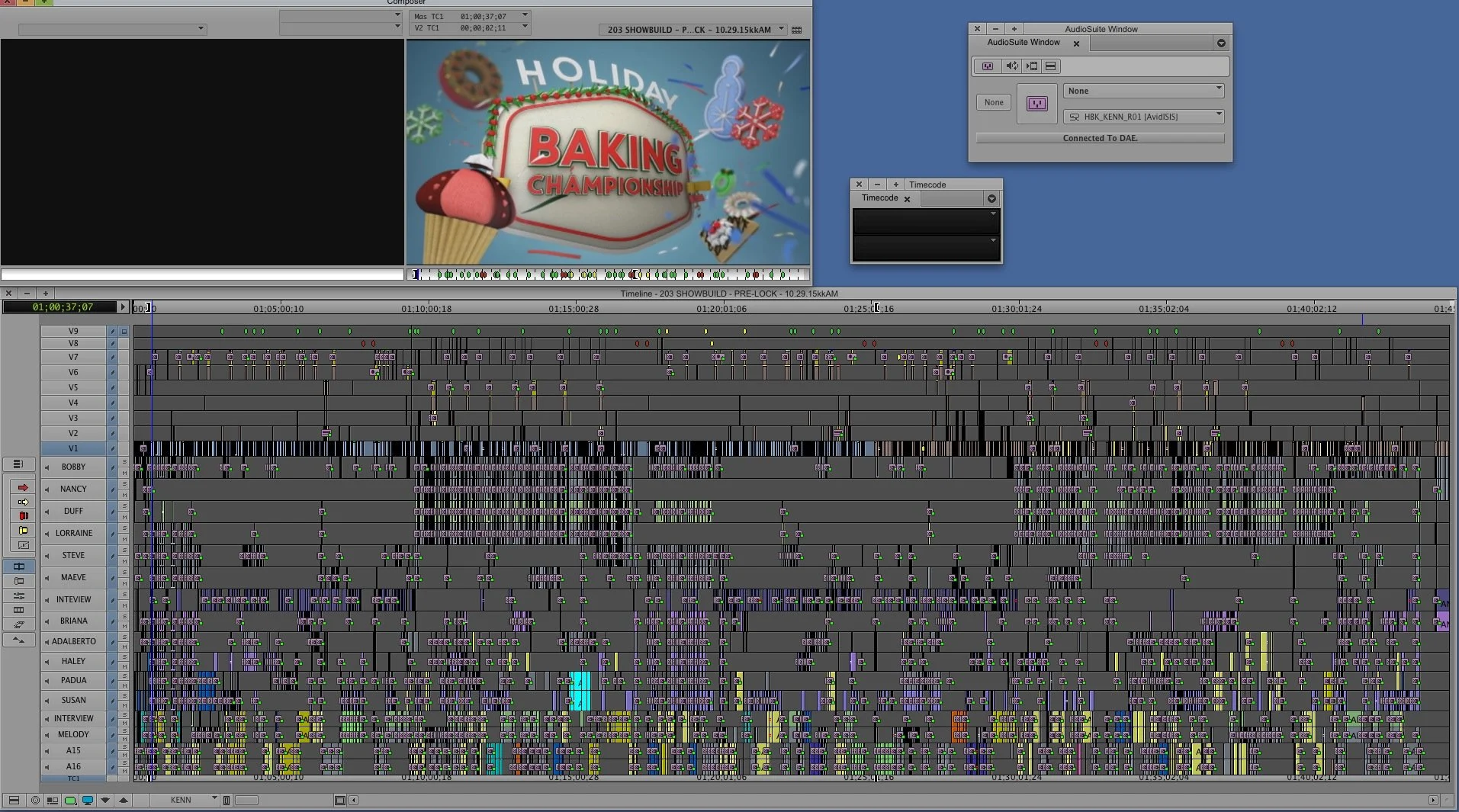The image size is (1459, 812).
Task: Click the waveform toggle at palette bottom
Action: point(19,640)
